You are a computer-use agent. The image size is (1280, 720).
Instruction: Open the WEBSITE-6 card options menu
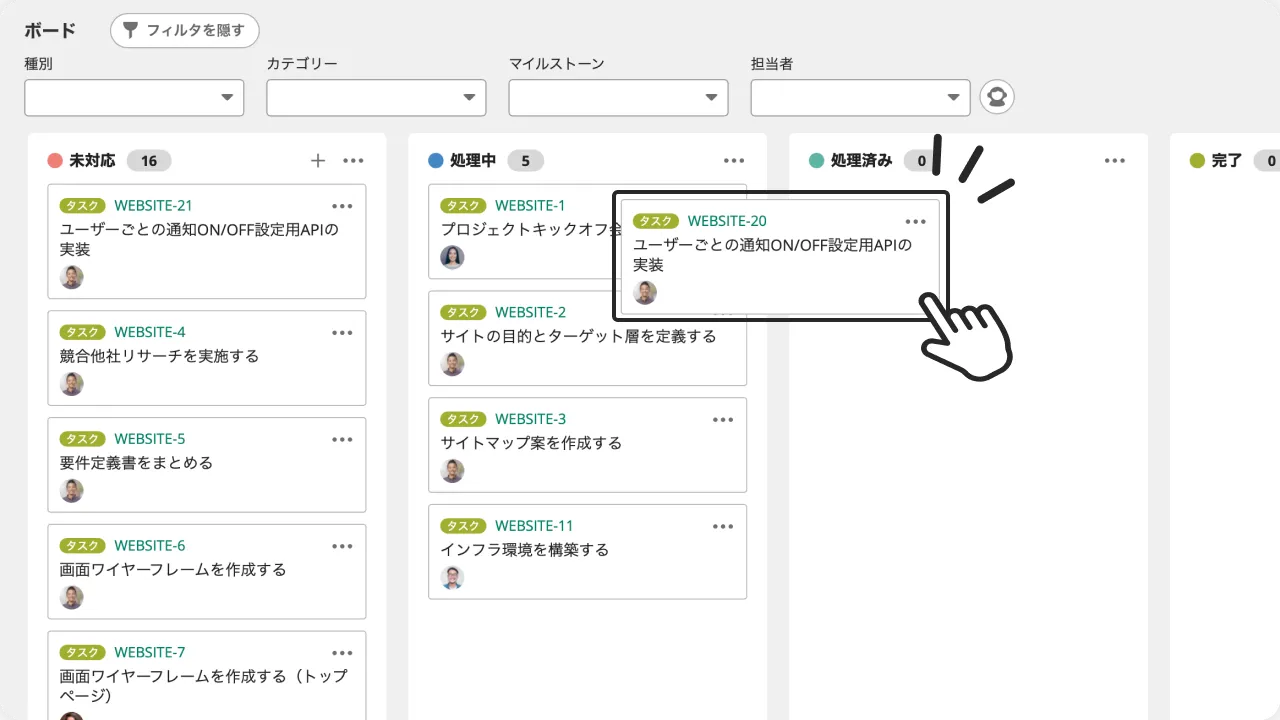342,546
